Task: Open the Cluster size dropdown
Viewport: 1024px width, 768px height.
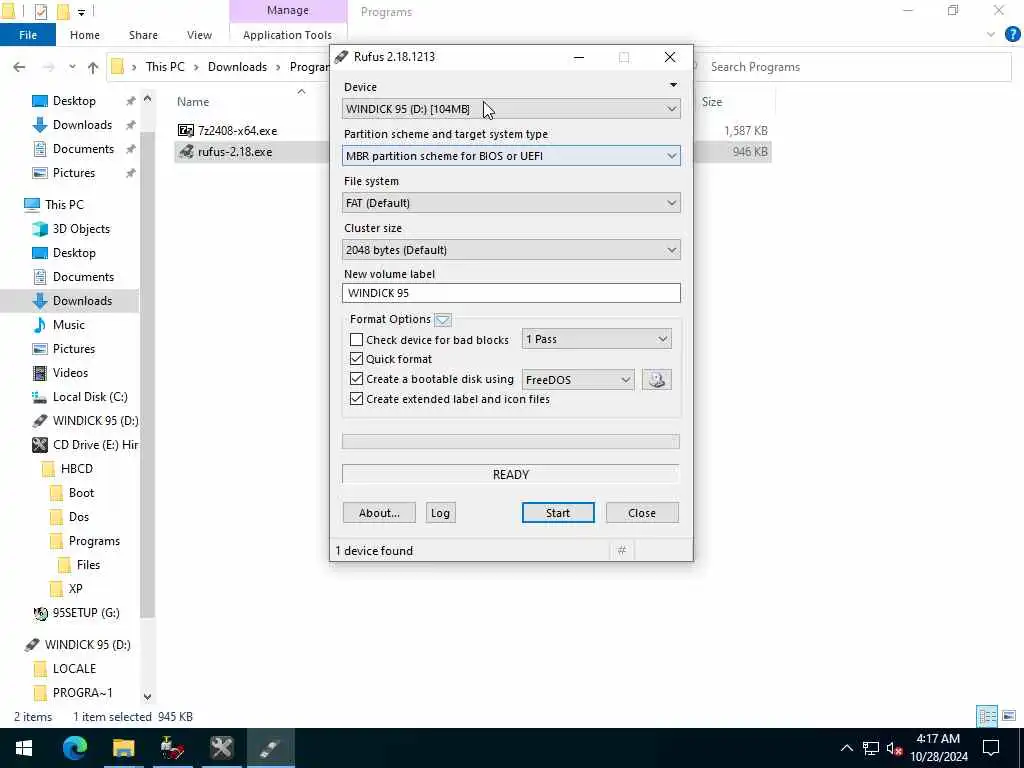Action: click(511, 250)
